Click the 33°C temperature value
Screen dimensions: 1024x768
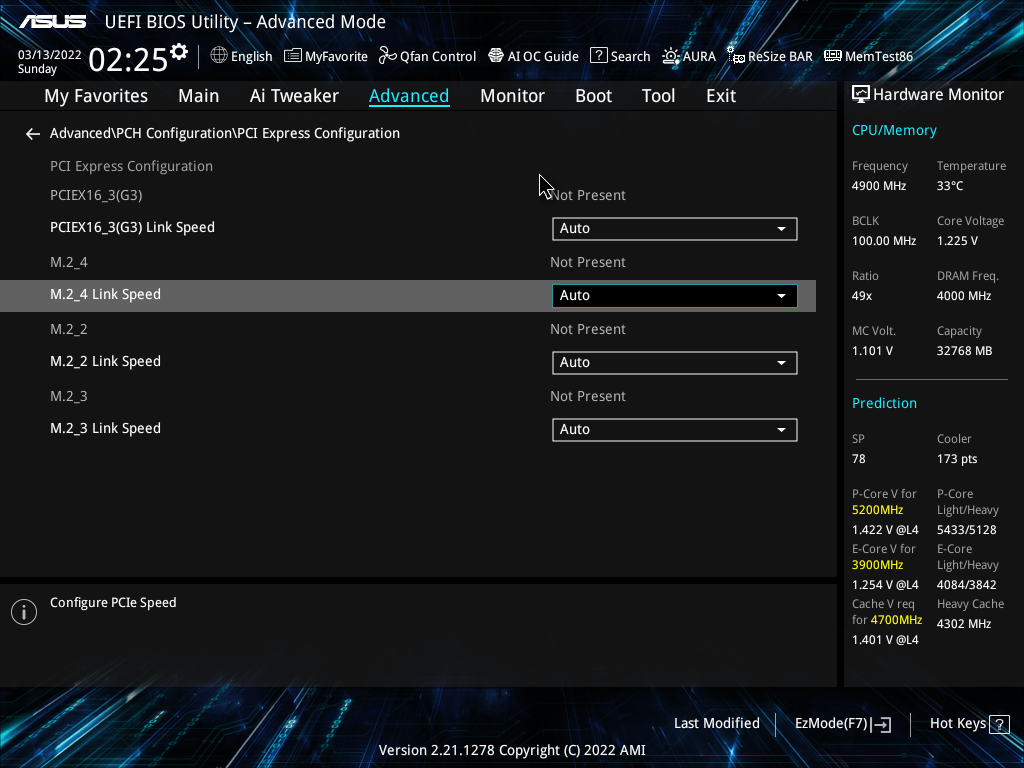[950, 186]
